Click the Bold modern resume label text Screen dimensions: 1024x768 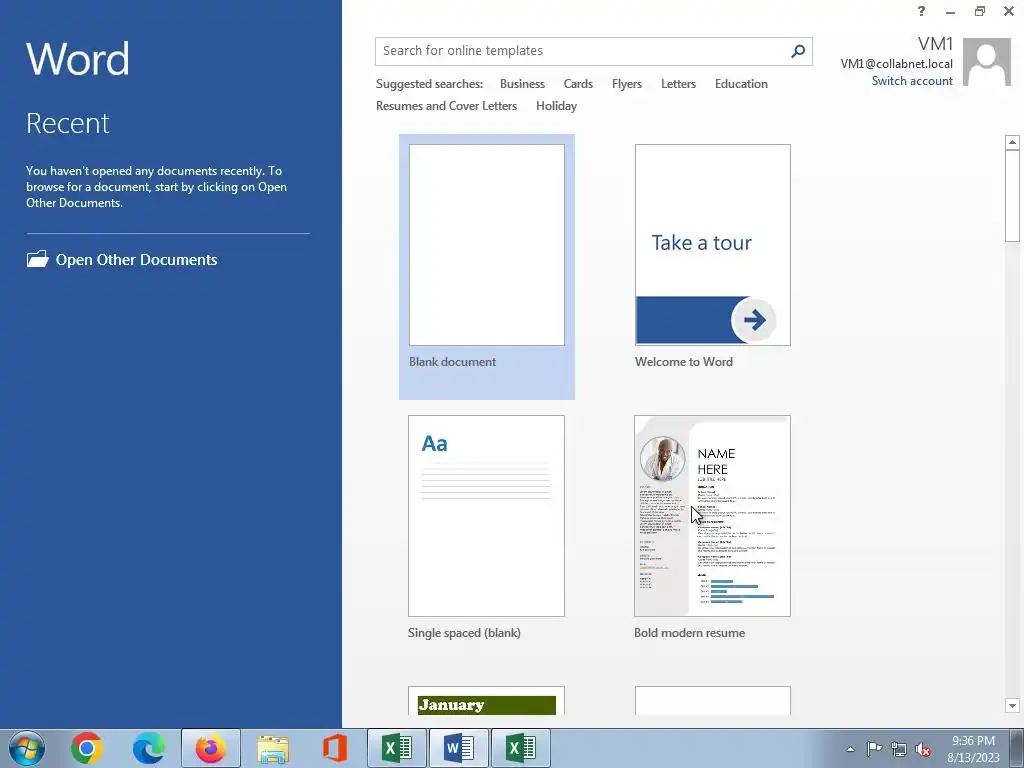pyautogui.click(x=689, y=633)
